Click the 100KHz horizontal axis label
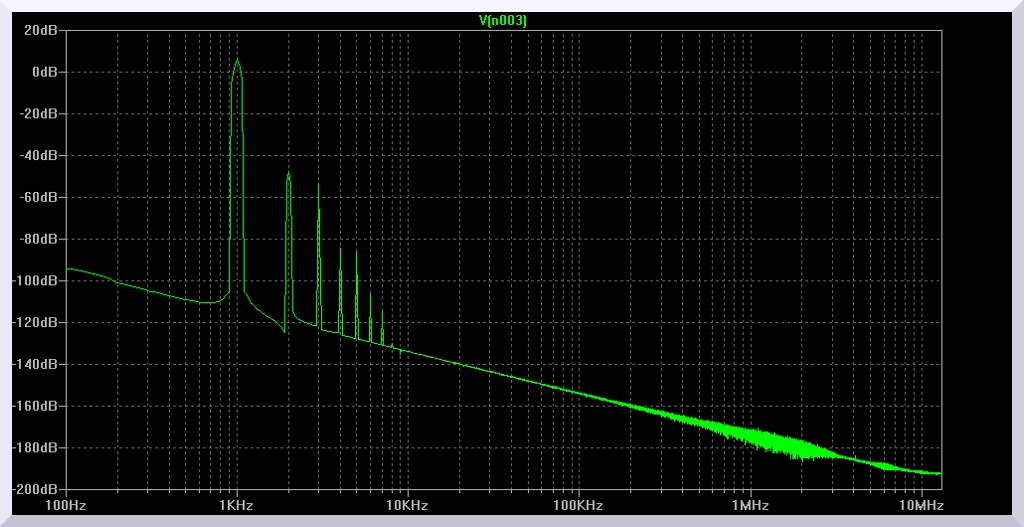 [x=578, y=505]
